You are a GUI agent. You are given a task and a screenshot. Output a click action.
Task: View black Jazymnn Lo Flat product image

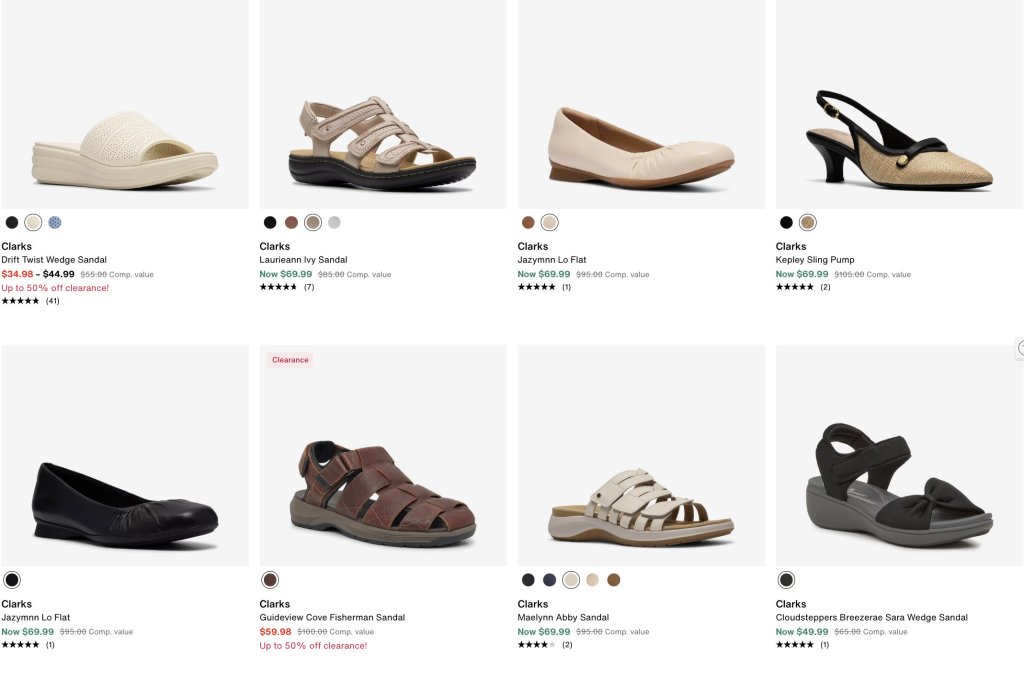click(125, 456)
